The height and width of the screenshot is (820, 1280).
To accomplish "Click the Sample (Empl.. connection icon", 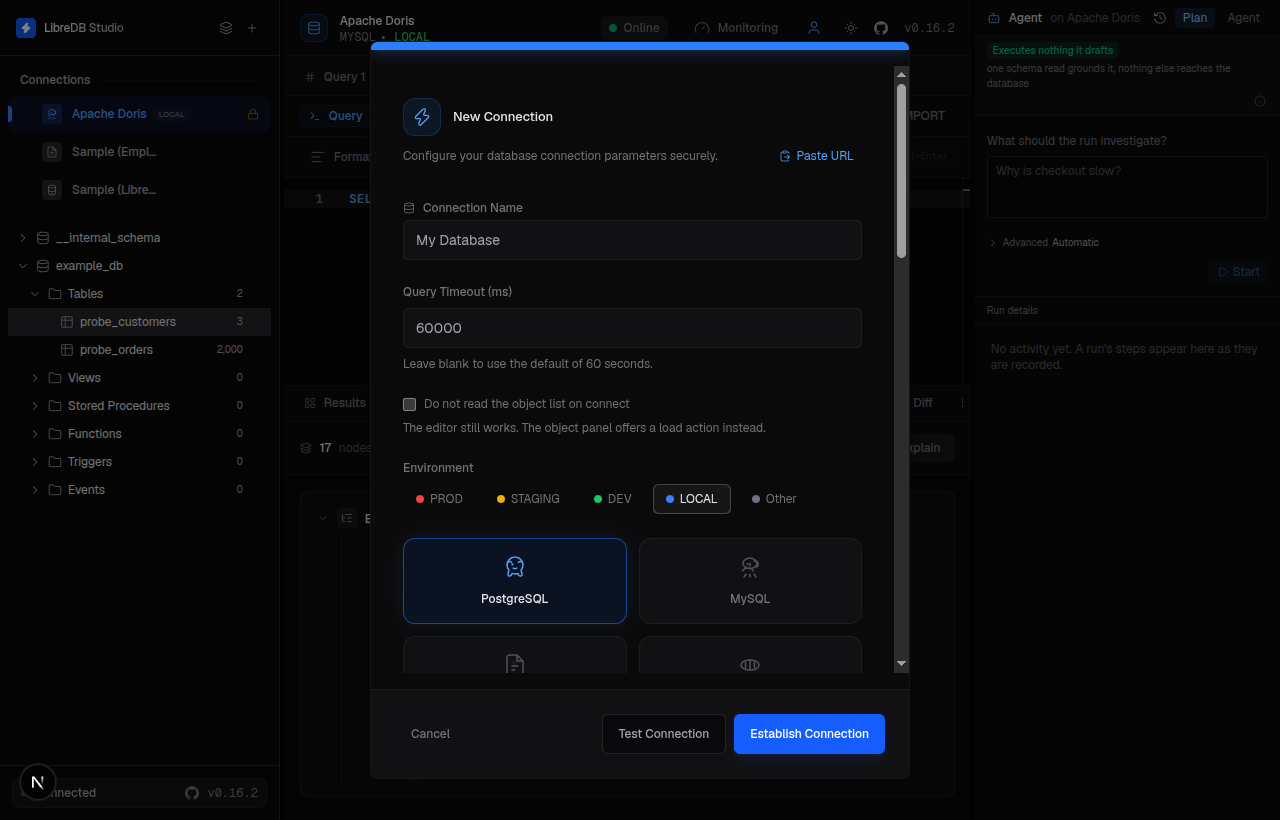I will 52,152.
